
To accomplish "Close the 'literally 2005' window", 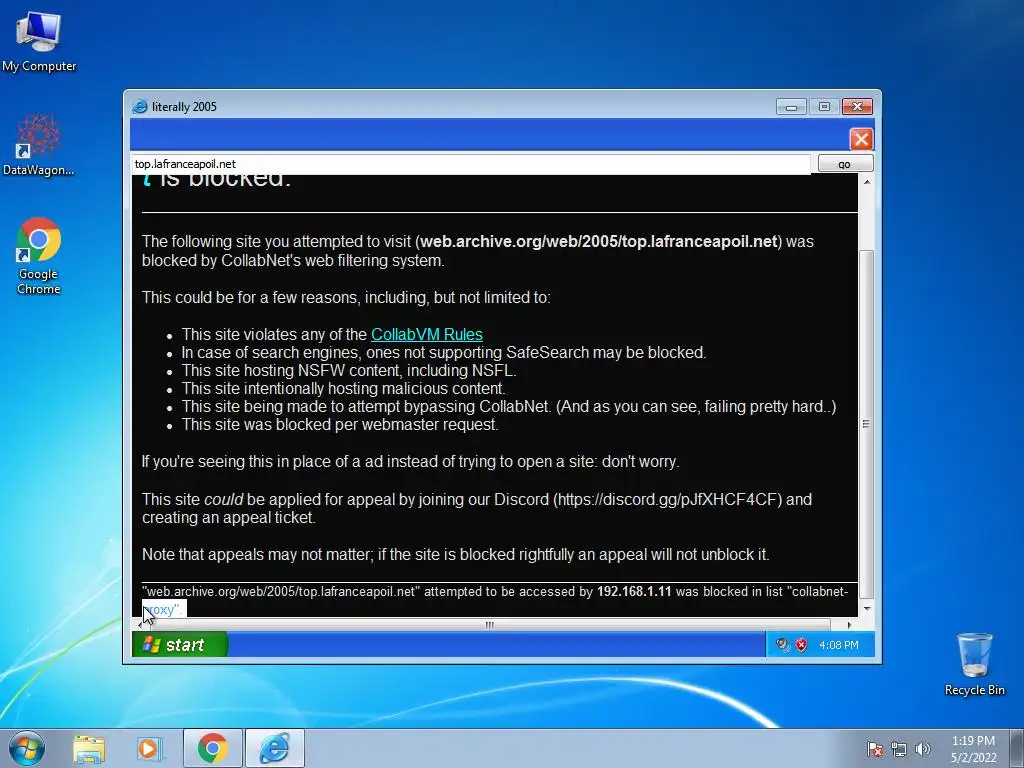I will (857, 106).
